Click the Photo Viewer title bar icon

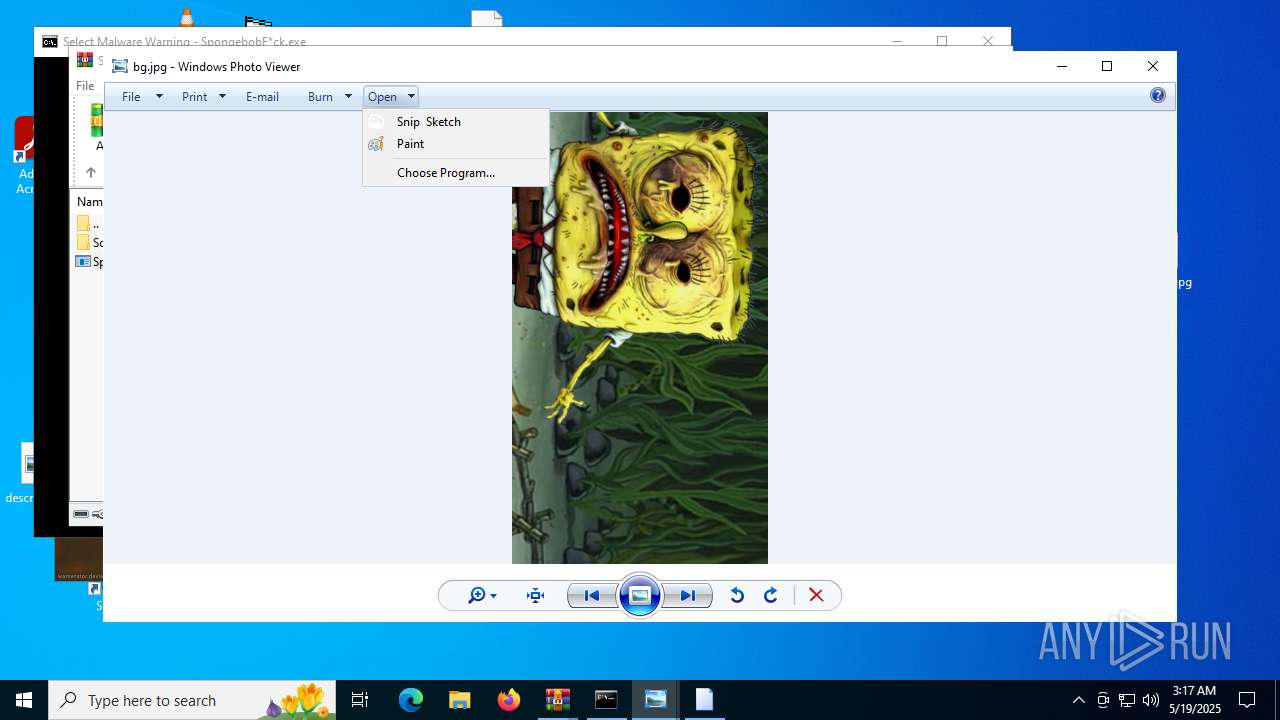point(120,67)
